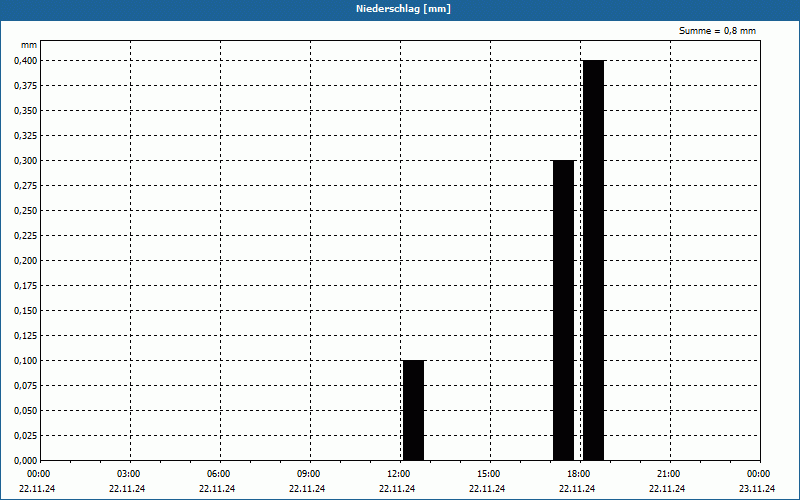800x500 pixels.
Task: Click the 0,125 y-axis value
Action: coord(26,336)
